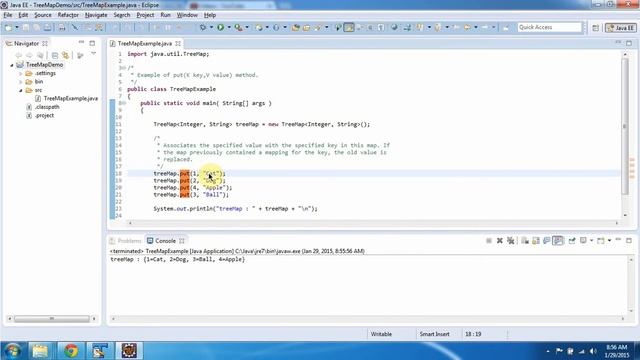The height and width of the screenshot is (360, 640).
Task: Collapse the main method fold at line 8
Action: pyautogui.click(x=123, y=103)
